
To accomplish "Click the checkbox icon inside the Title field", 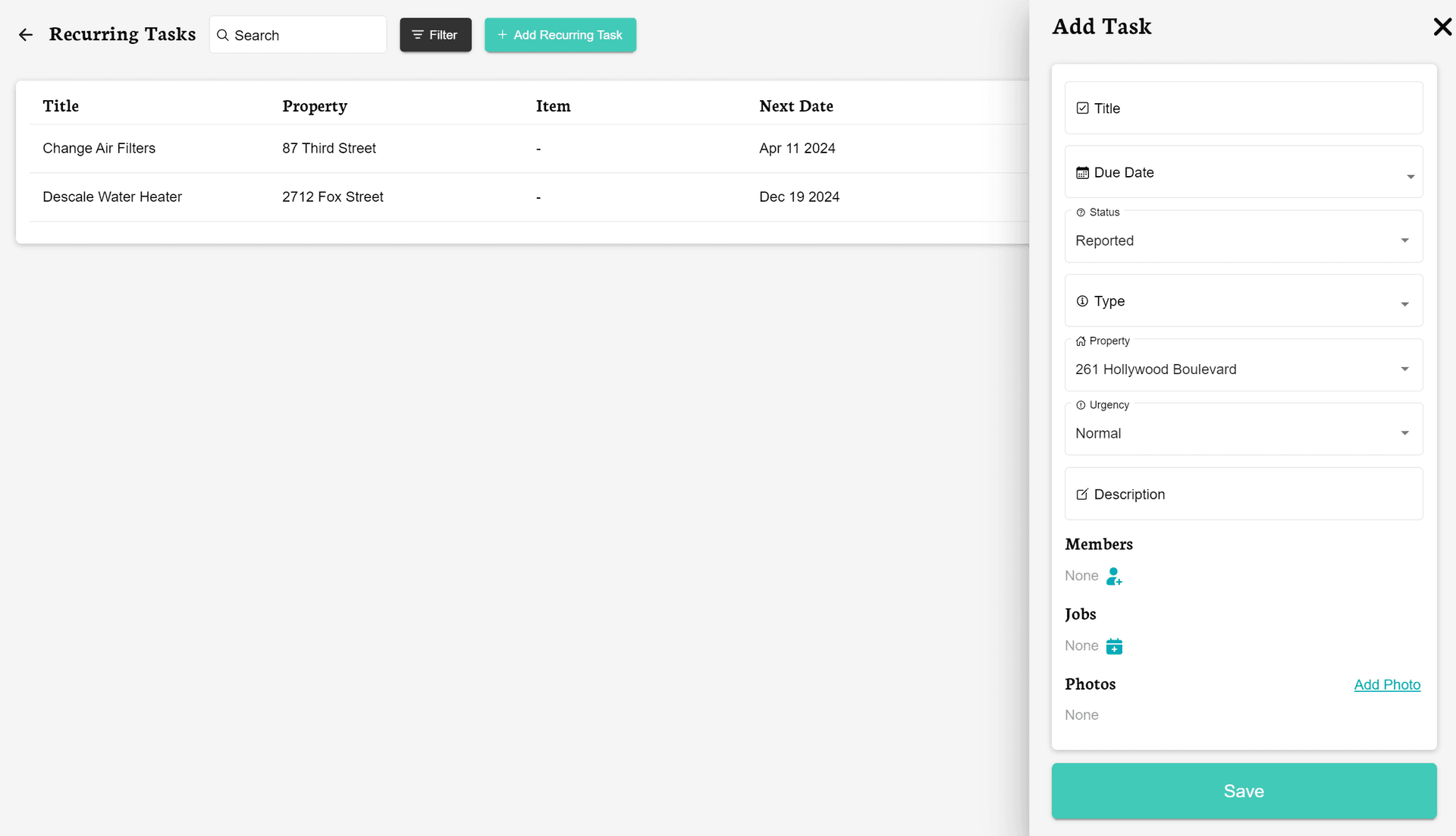I will [1084, 108].
